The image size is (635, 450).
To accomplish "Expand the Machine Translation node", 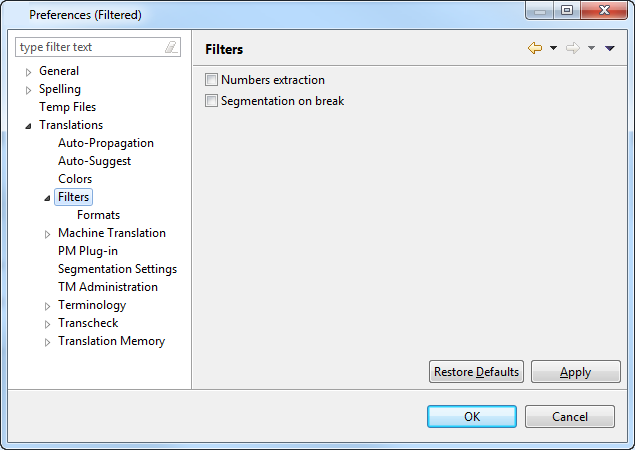I will tap(47, 234).
